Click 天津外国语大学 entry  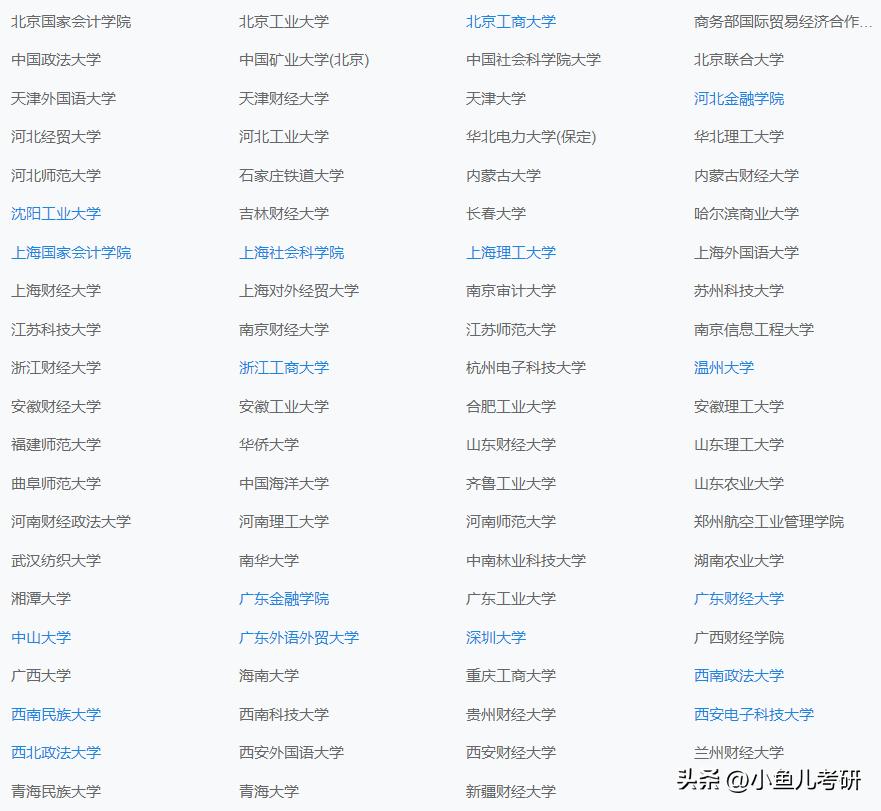coord(63,99)
